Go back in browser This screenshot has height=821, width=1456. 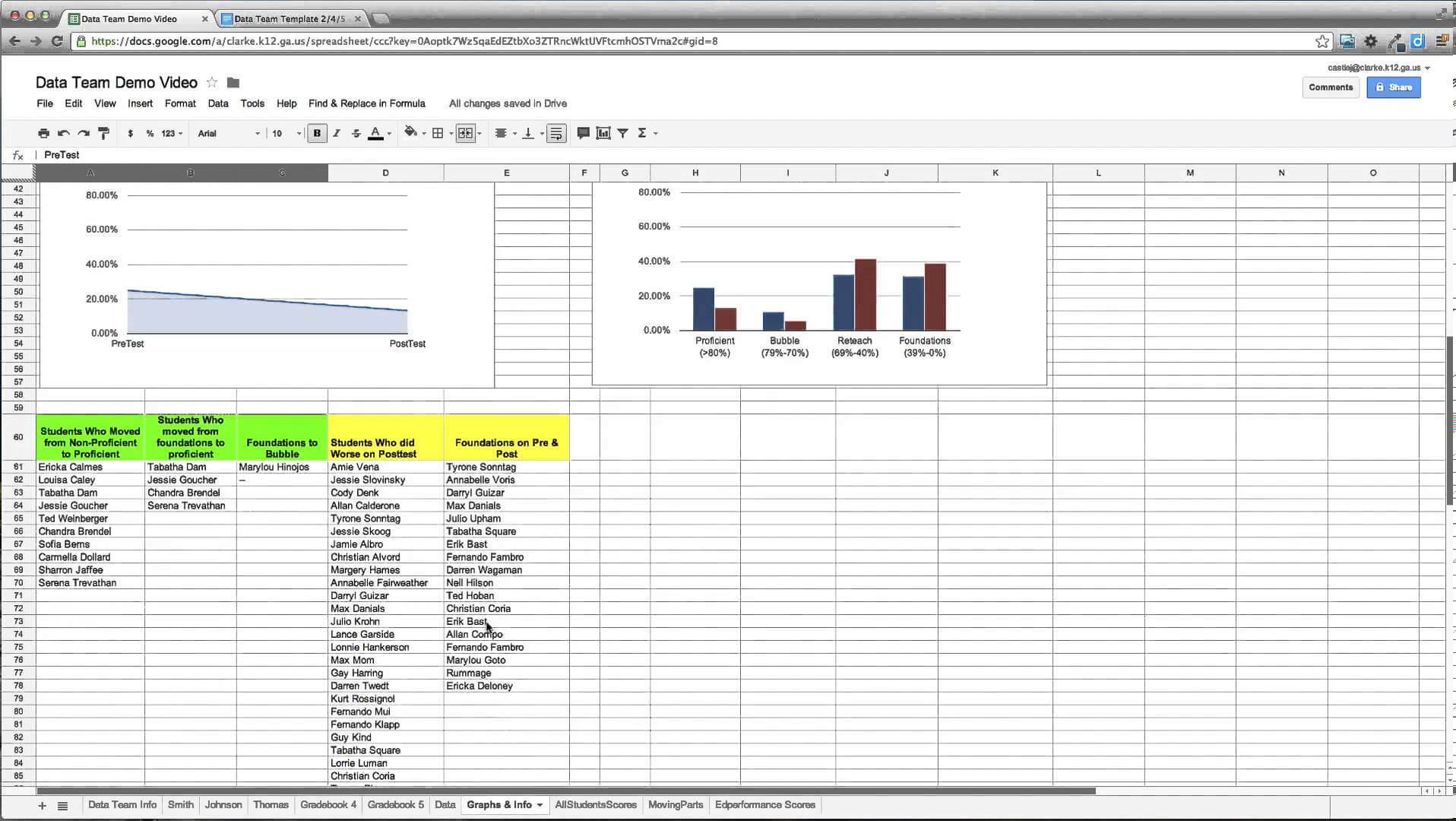(14, 41)
